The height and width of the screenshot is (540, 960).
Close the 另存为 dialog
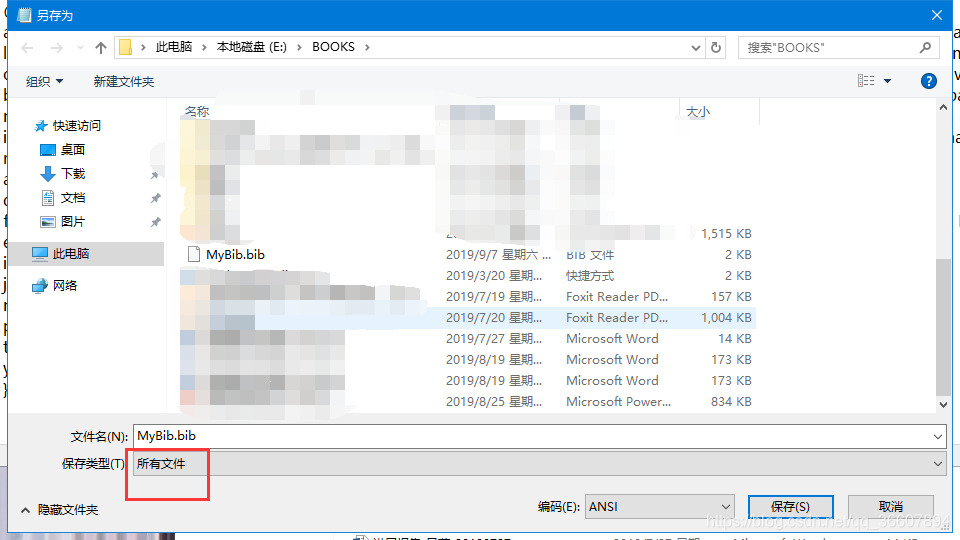click(x=936, y=15)
